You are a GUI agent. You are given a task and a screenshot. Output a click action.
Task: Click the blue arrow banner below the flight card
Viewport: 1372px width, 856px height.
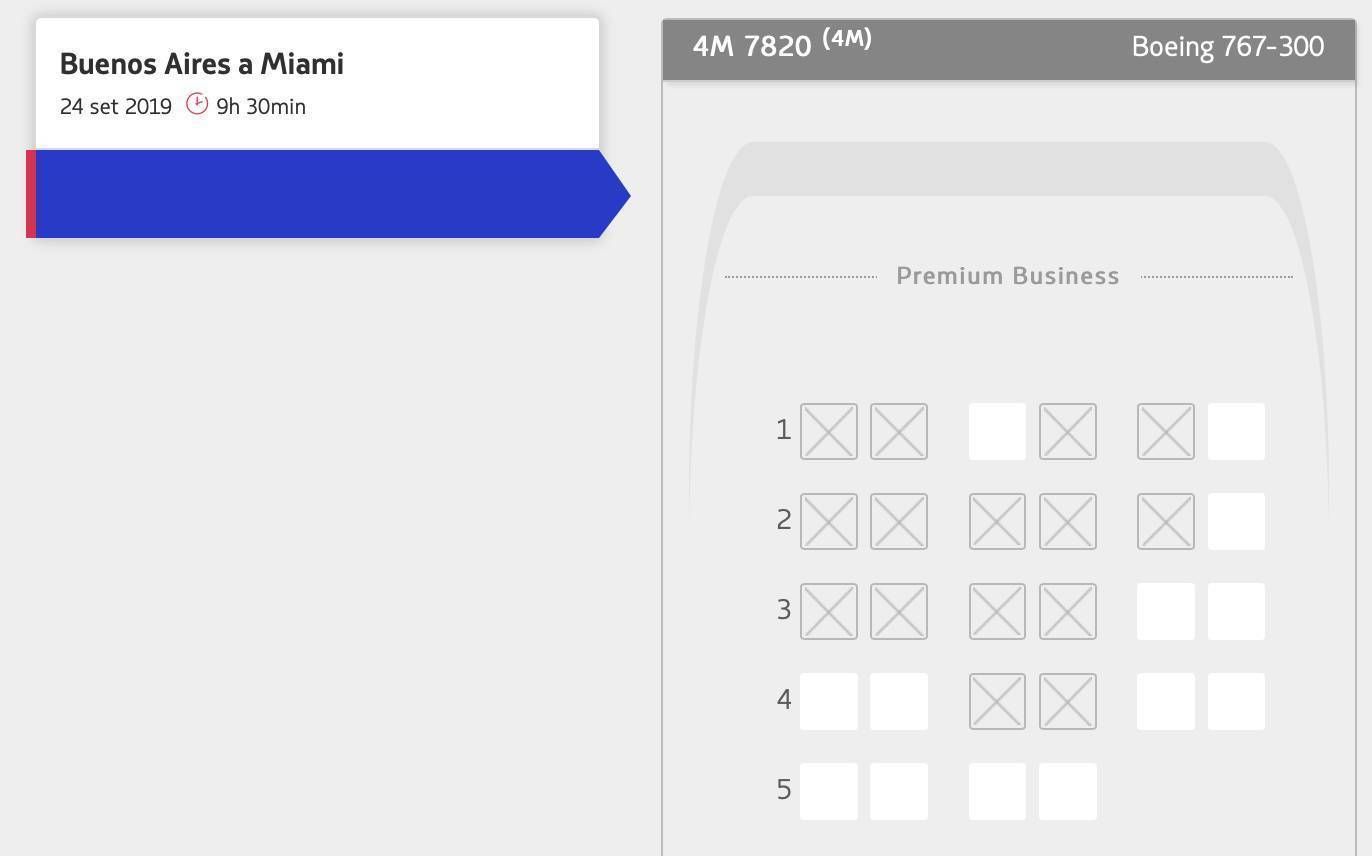click(328, 194)
